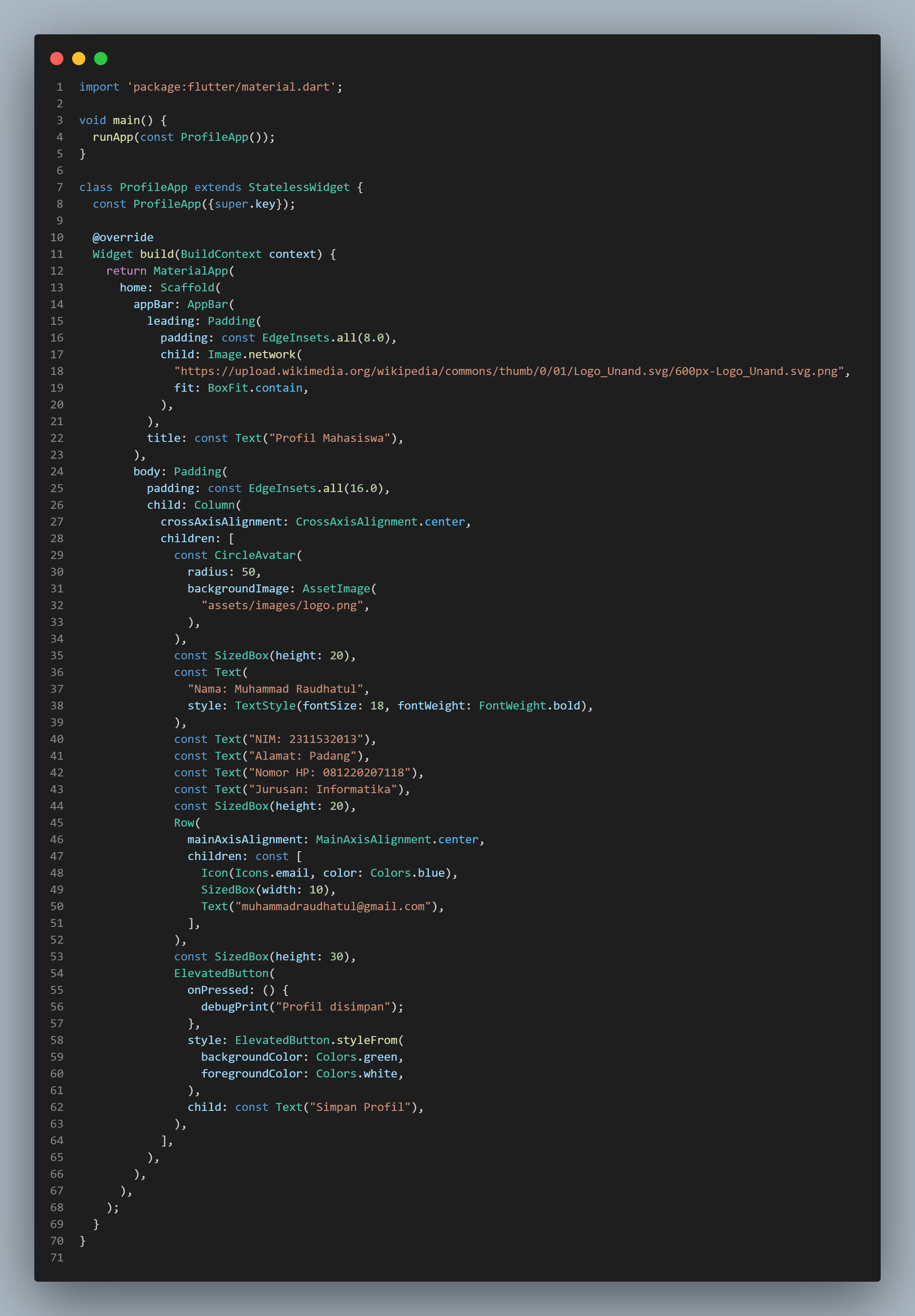Click the word StatelessWidget

point(299,187)
